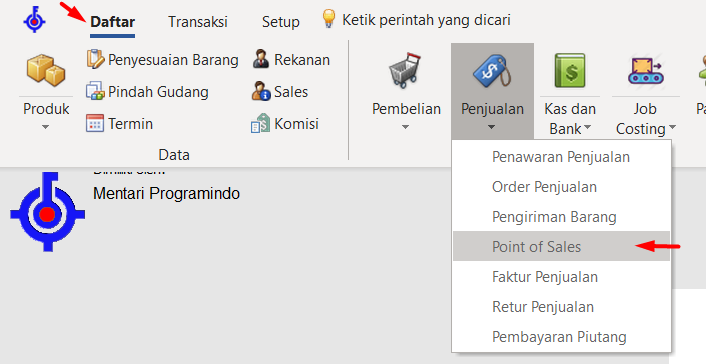Open the Termin calendar icon
Image resolution: width=706 pixels, height=364 pixels.
(95, 123)
